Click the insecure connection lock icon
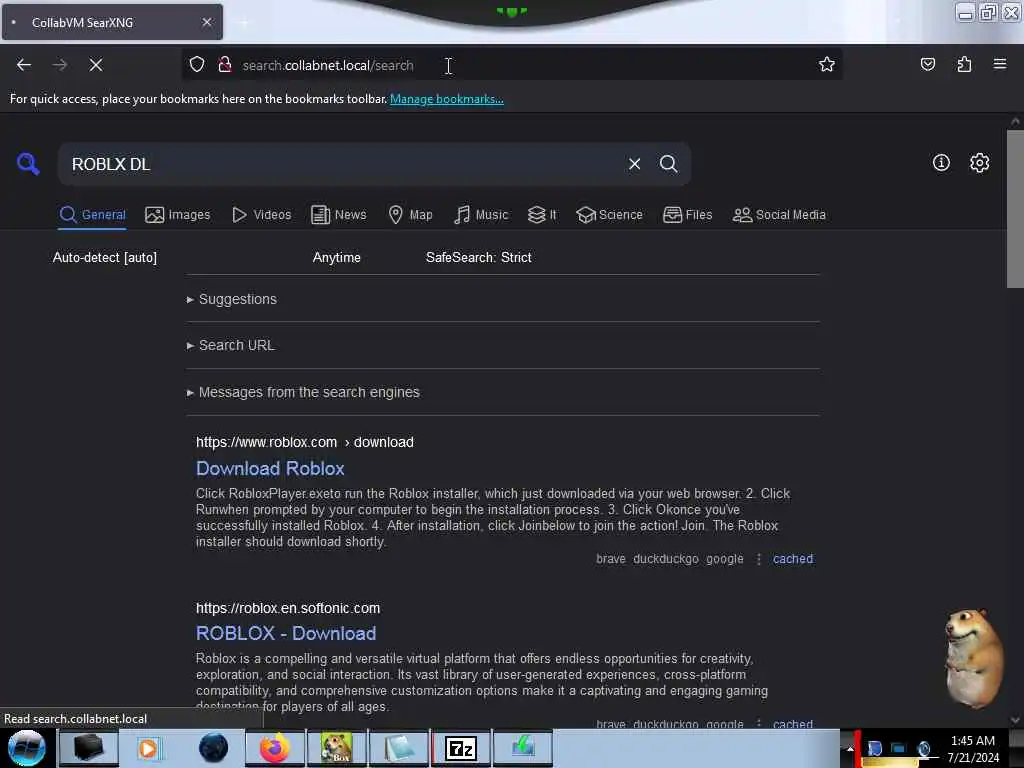1024x768 pixels. click(225, 65)
